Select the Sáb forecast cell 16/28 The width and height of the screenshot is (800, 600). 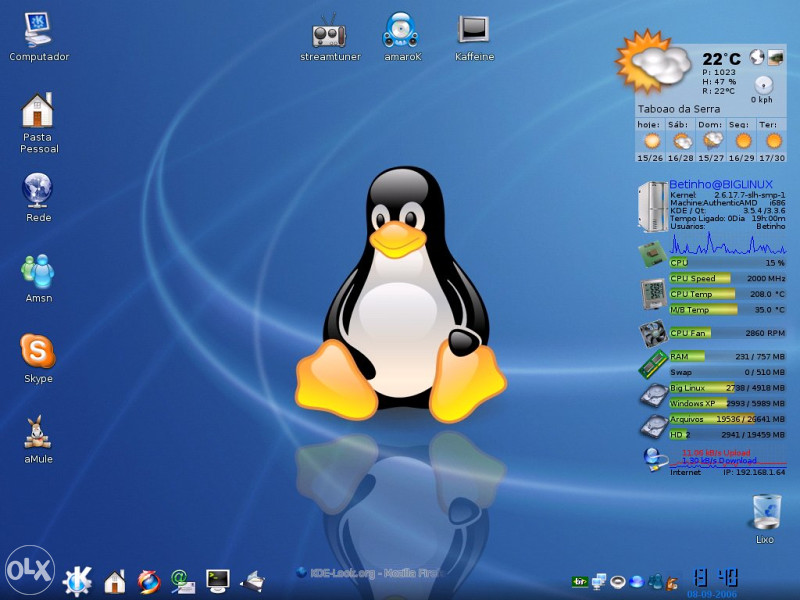pos(681,141)
